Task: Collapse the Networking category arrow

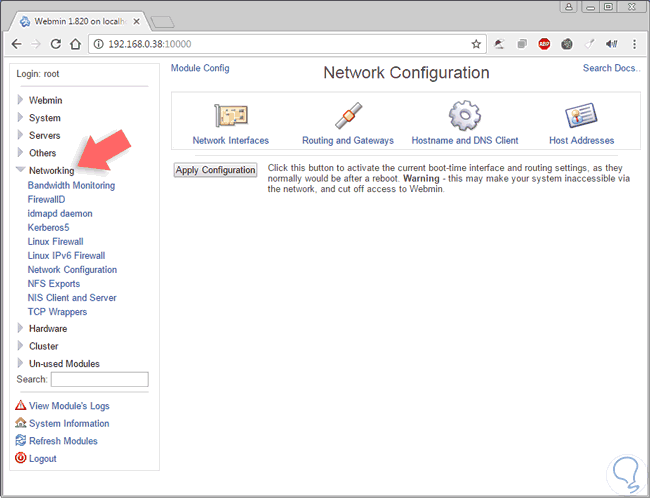Action: (x=20, y=169)
